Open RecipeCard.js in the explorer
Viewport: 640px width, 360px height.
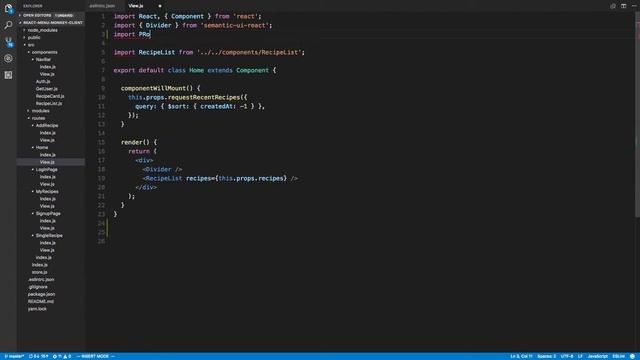pos(50,96)
